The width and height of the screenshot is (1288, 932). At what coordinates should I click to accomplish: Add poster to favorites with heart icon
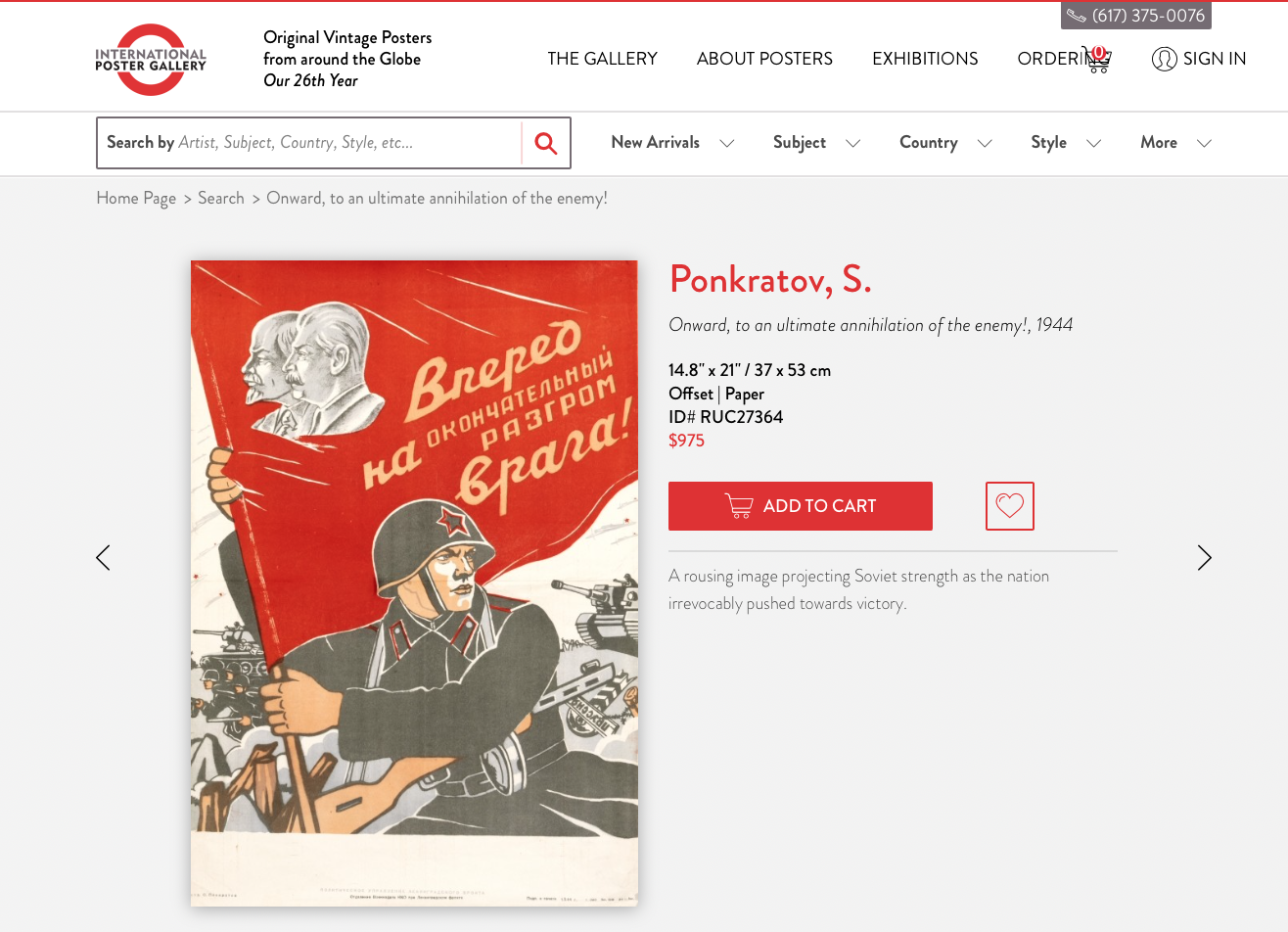1010,506
